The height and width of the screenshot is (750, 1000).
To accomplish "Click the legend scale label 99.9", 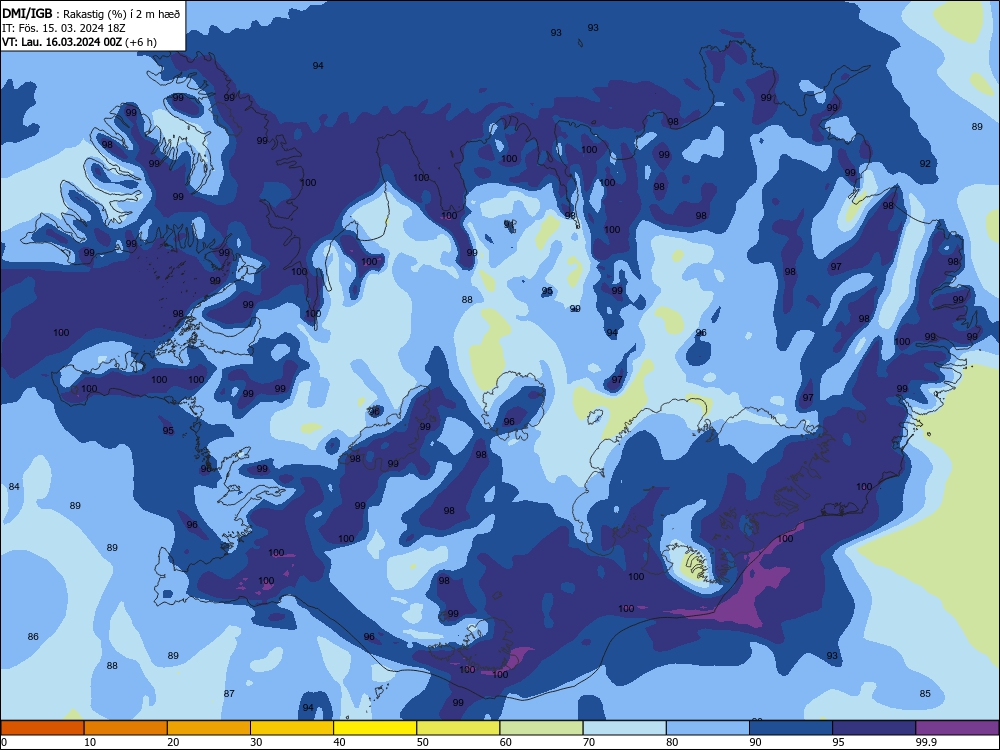I will [x=926, y=742].
